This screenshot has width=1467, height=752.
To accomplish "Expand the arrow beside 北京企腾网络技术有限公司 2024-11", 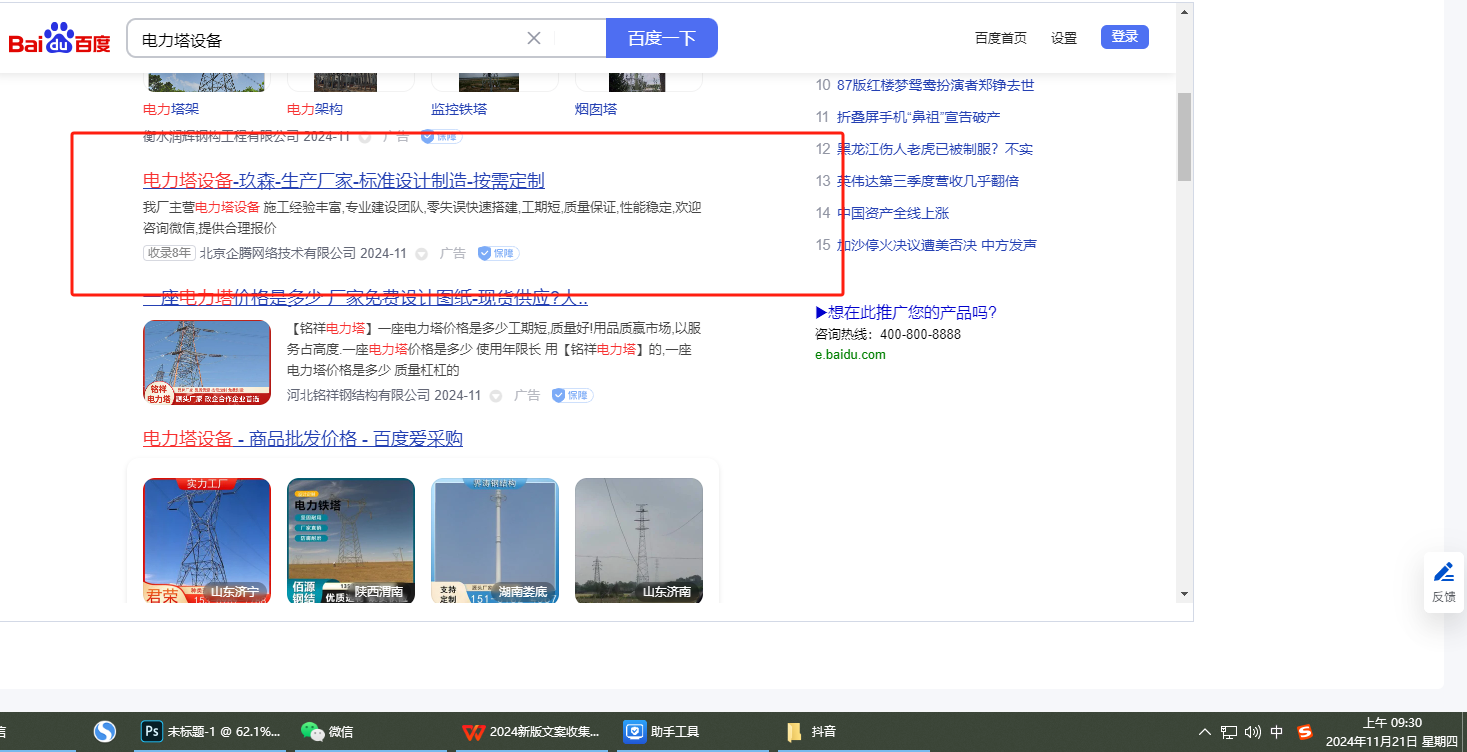I will coord(422,254).
